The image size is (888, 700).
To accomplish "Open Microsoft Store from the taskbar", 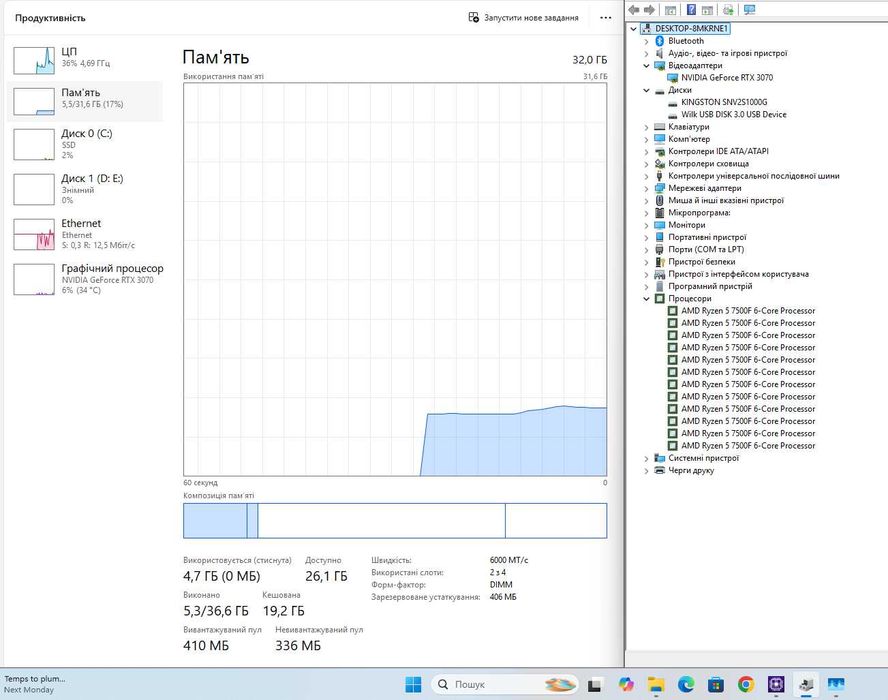I will click(x=716, y=685).
